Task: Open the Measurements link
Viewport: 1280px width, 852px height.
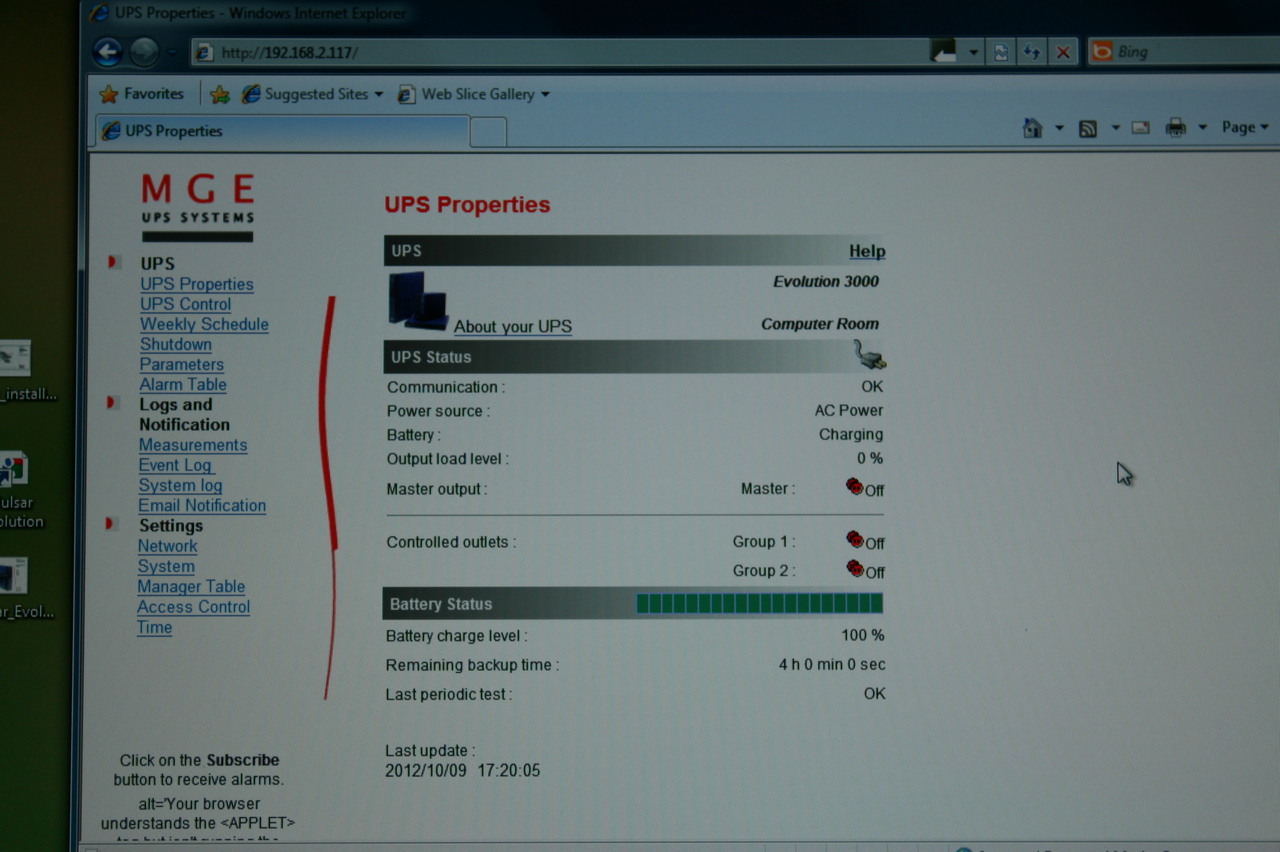Action: tap(193, 445)
